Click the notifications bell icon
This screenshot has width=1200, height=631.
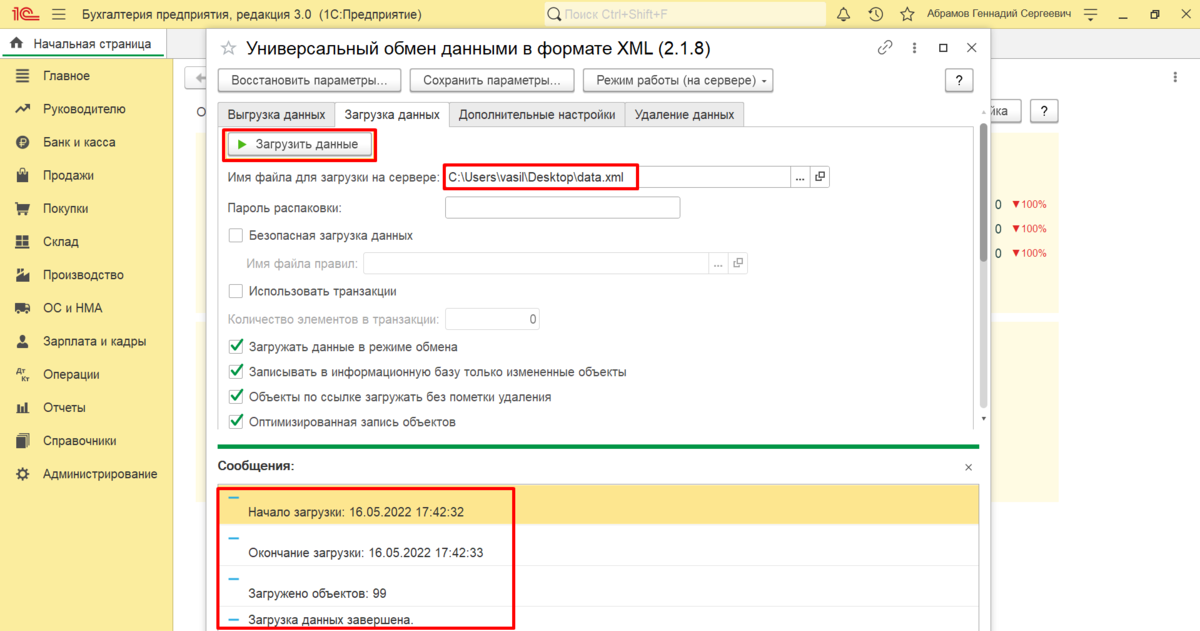[843, 15]
